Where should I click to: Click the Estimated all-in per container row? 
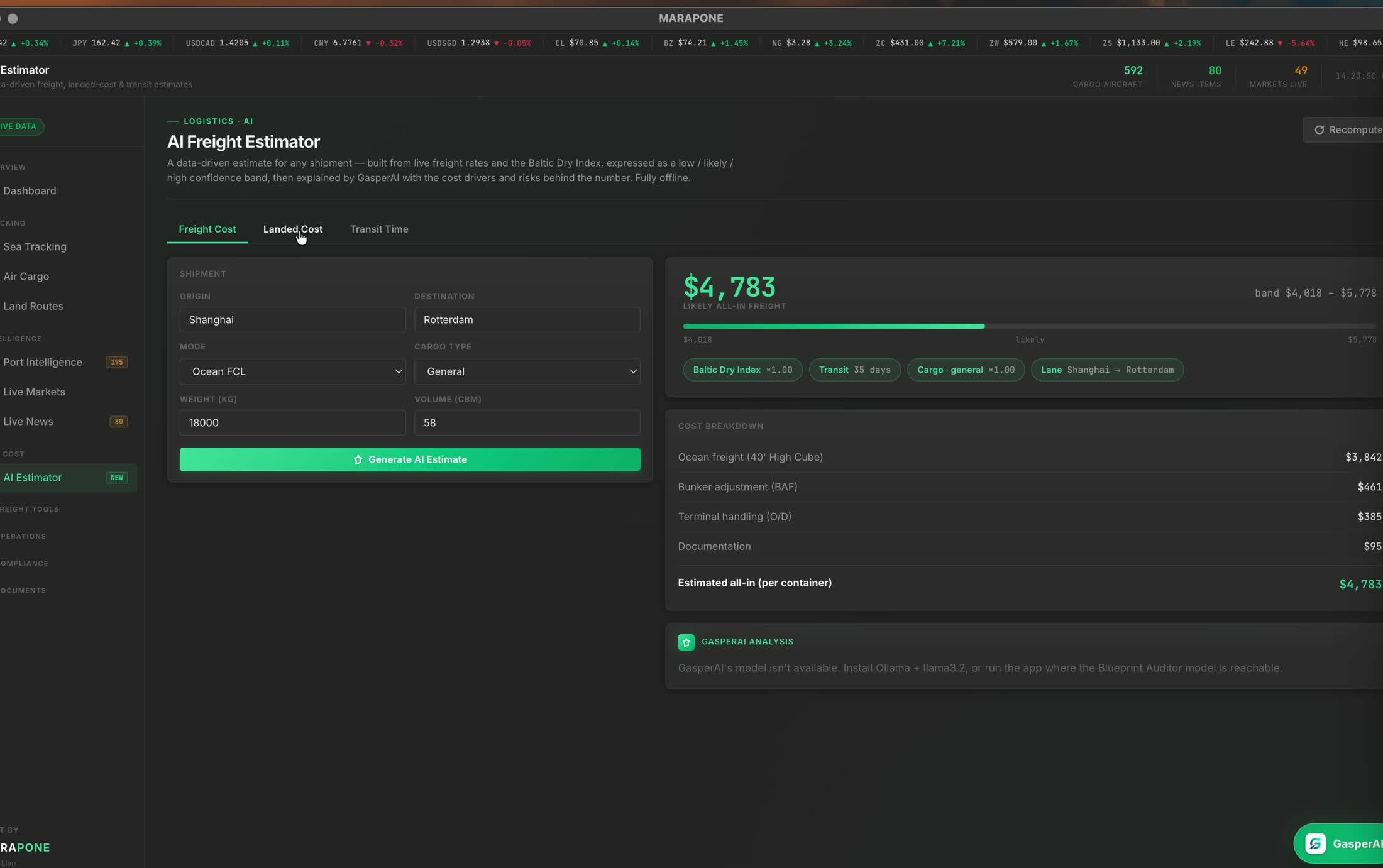click(1030, 583)
